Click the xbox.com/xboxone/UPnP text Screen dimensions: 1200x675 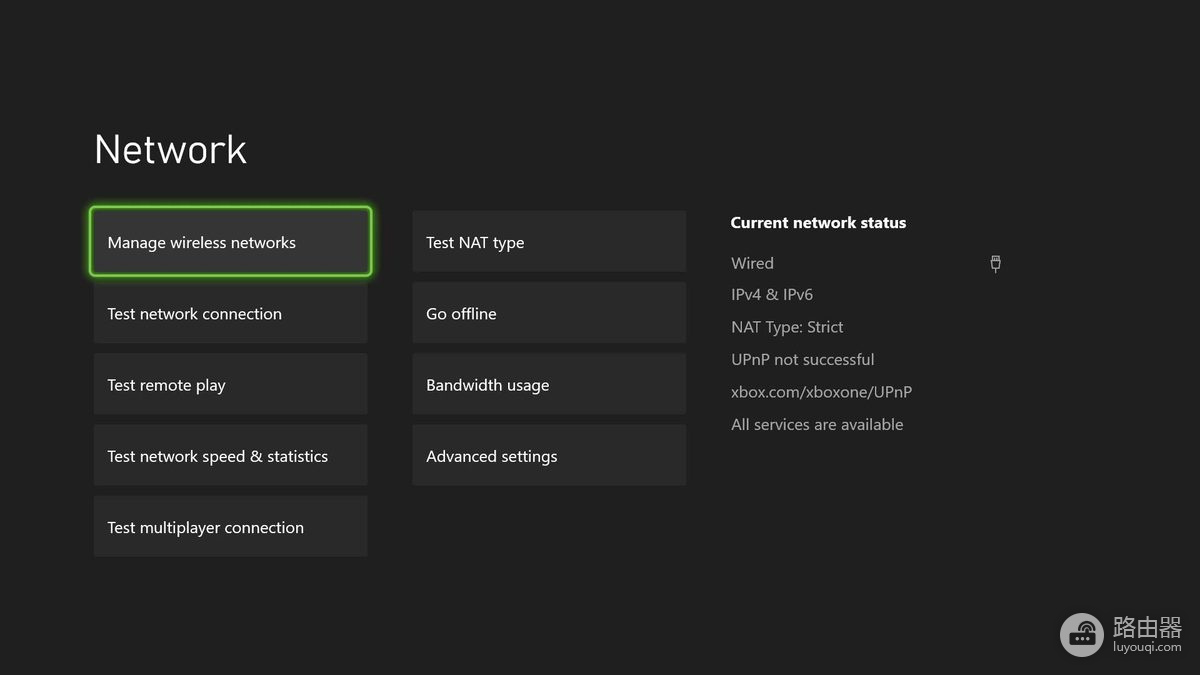tap(821, 392)
